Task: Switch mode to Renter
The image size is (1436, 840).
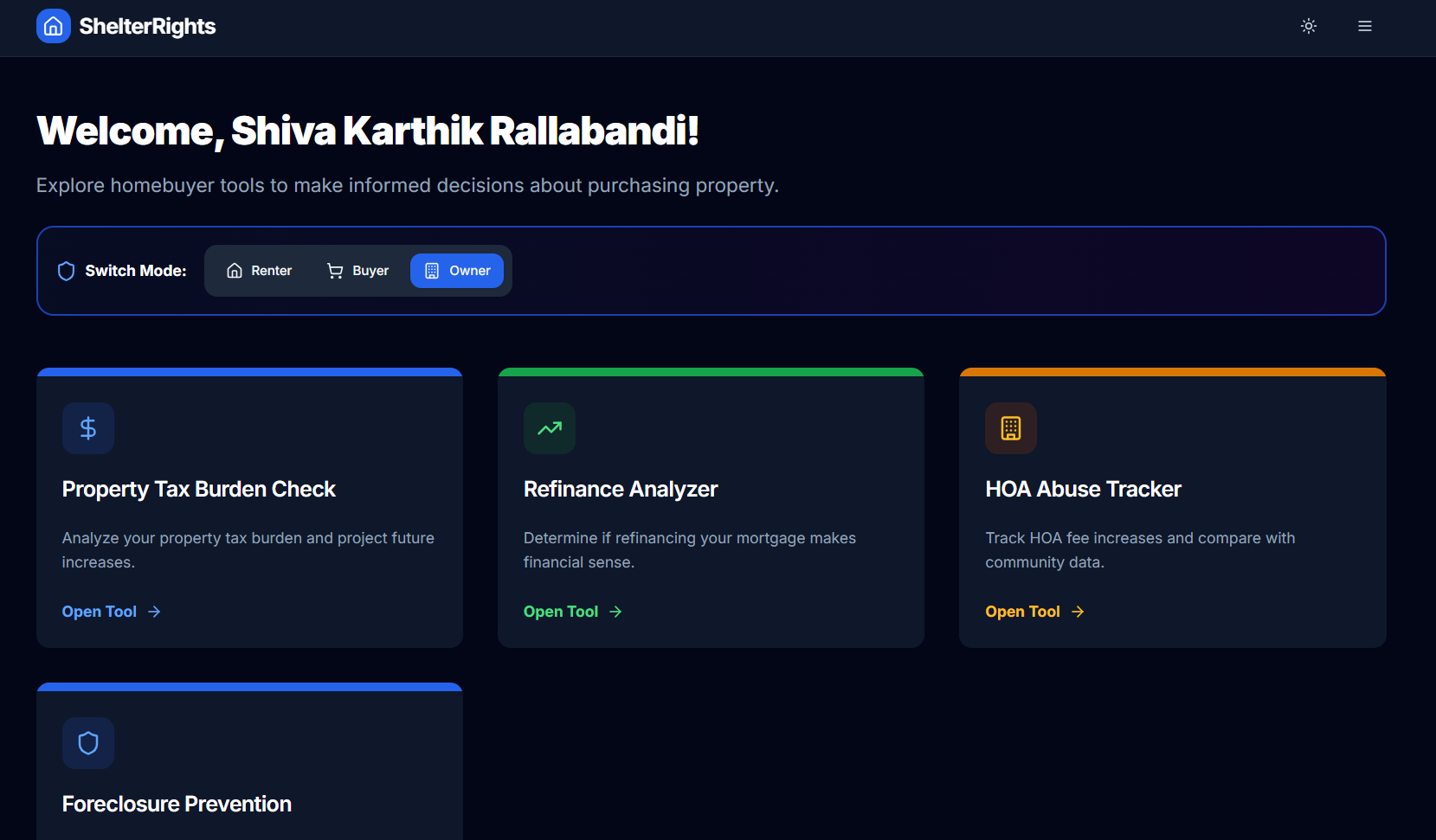Action: click(x=260, y=271)
